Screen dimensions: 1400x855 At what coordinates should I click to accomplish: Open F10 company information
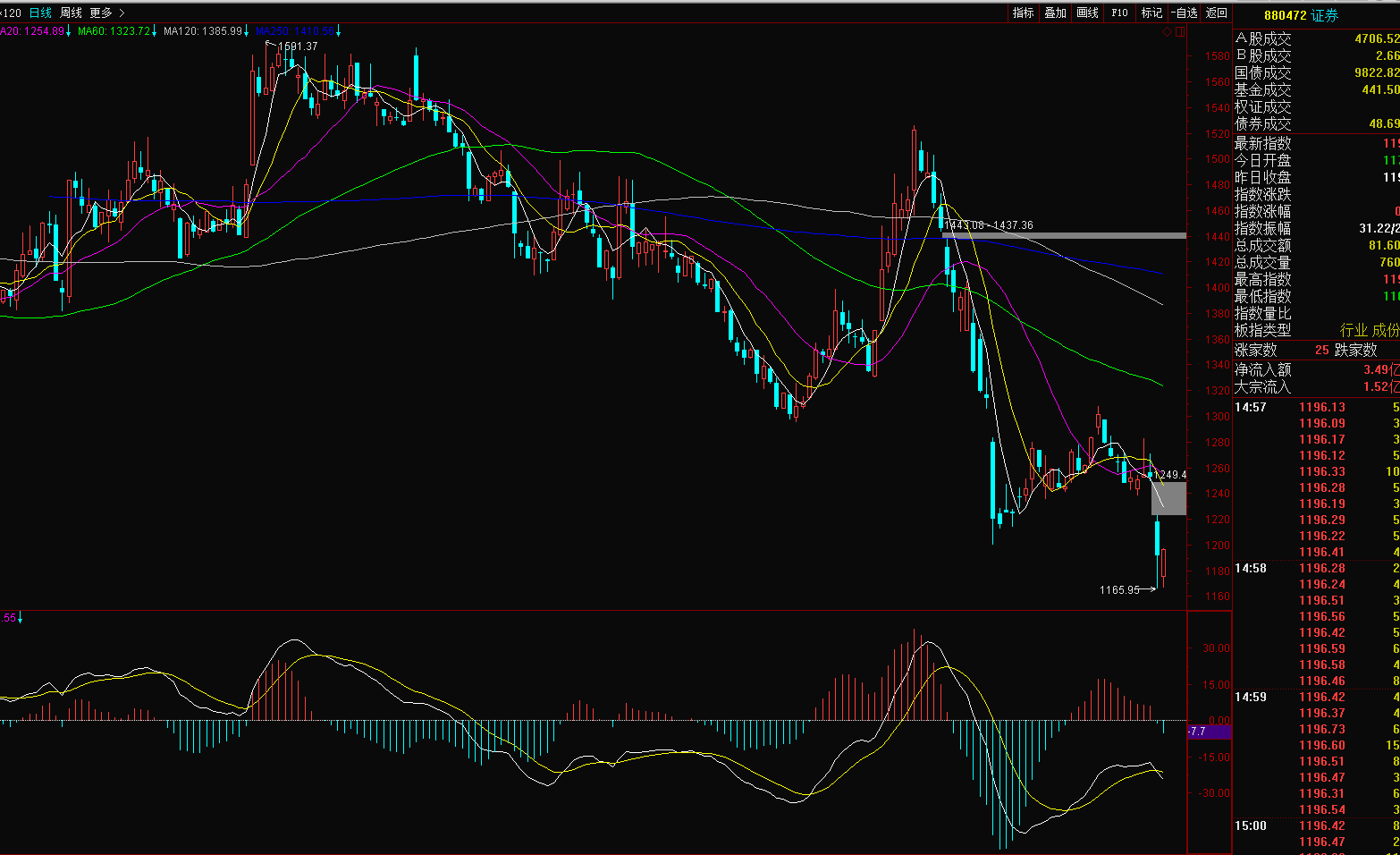[x=1119, y=13]
